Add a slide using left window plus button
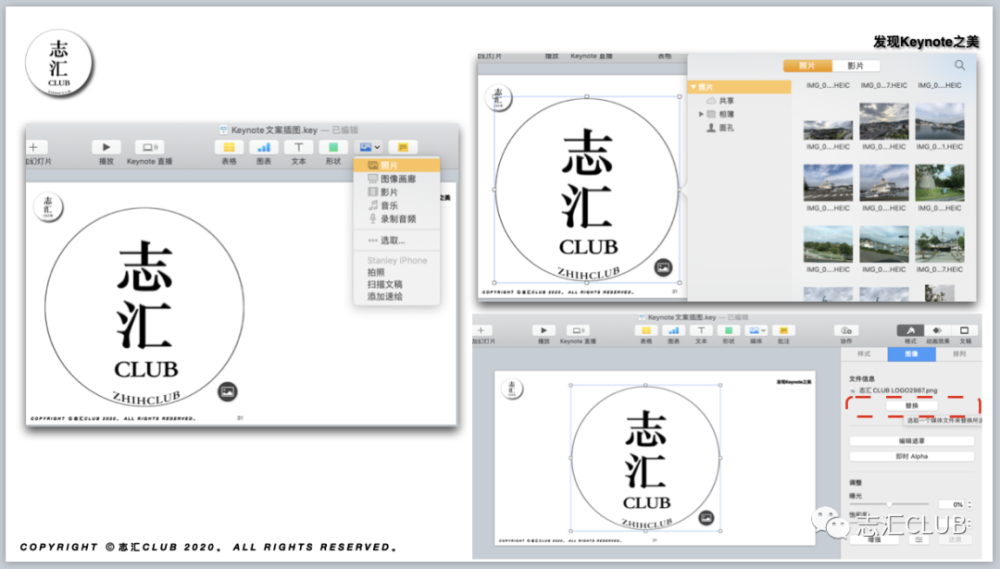The height and width of the screenshot is (569, 1000). tap(34, 147)
